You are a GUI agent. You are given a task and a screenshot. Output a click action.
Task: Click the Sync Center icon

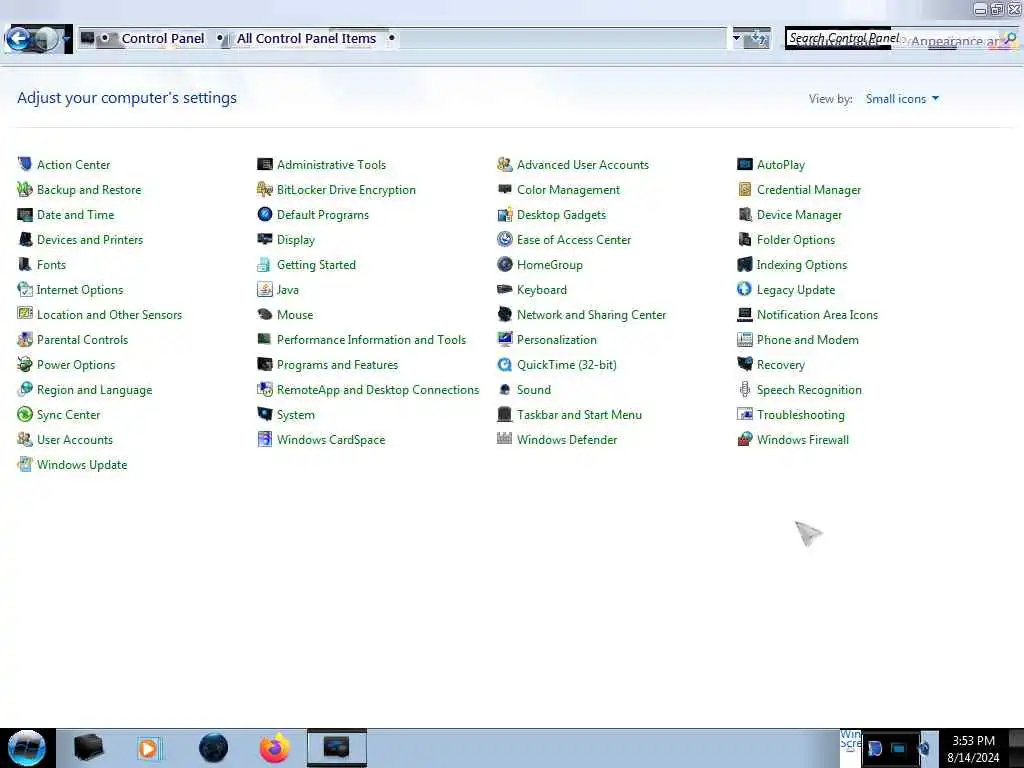[25, 415]
